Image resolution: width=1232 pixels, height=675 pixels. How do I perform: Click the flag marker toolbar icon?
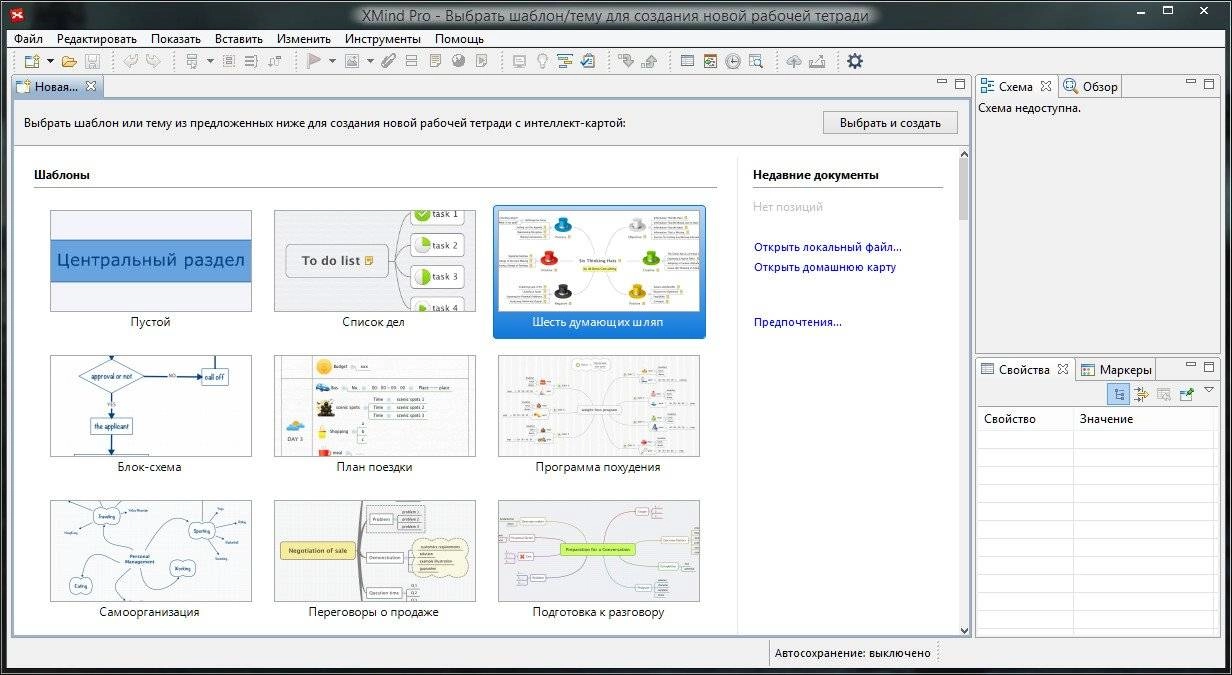point(314,61)
